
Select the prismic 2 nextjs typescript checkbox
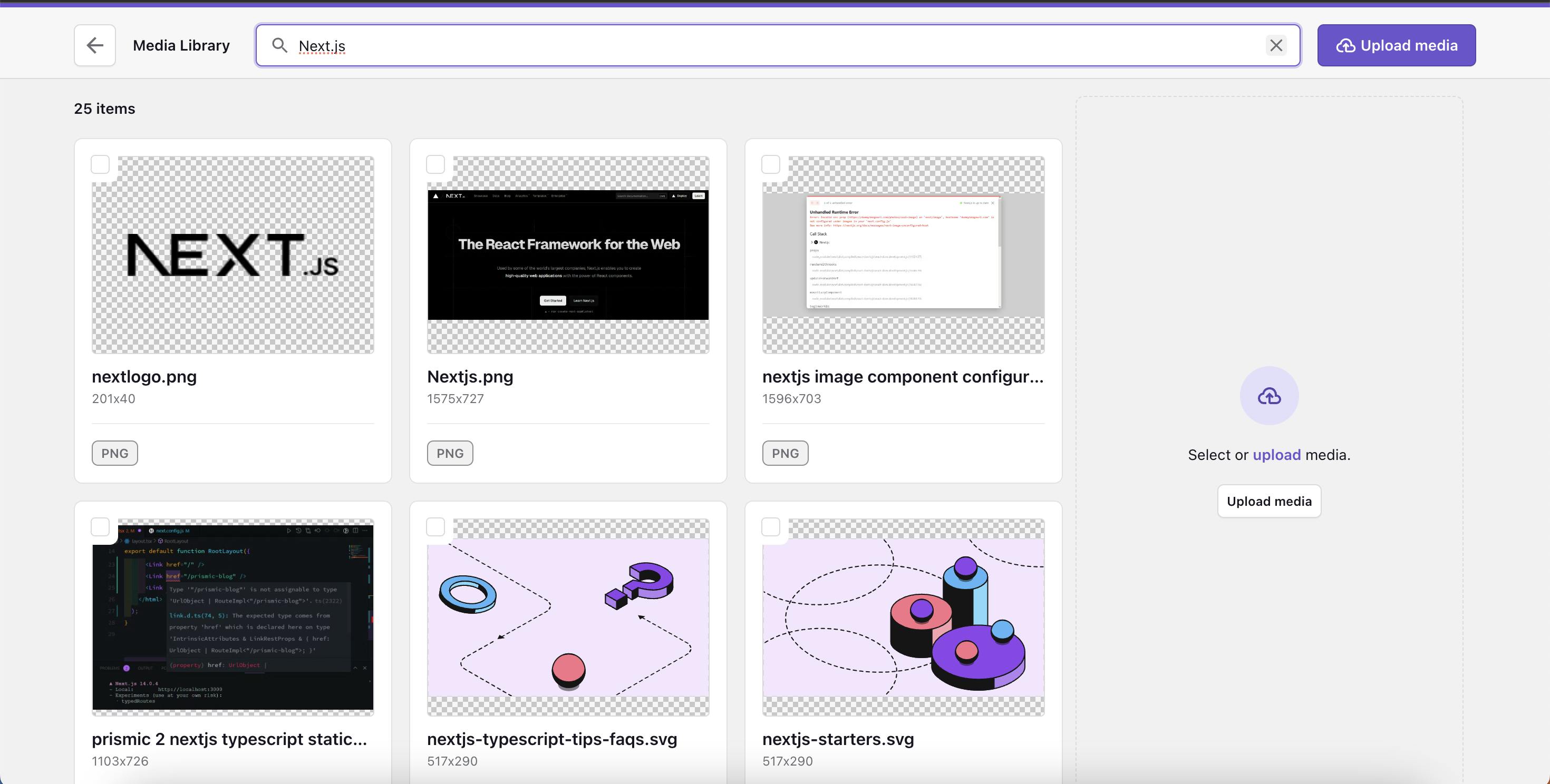pyautogui.click(x=101, y=527)
